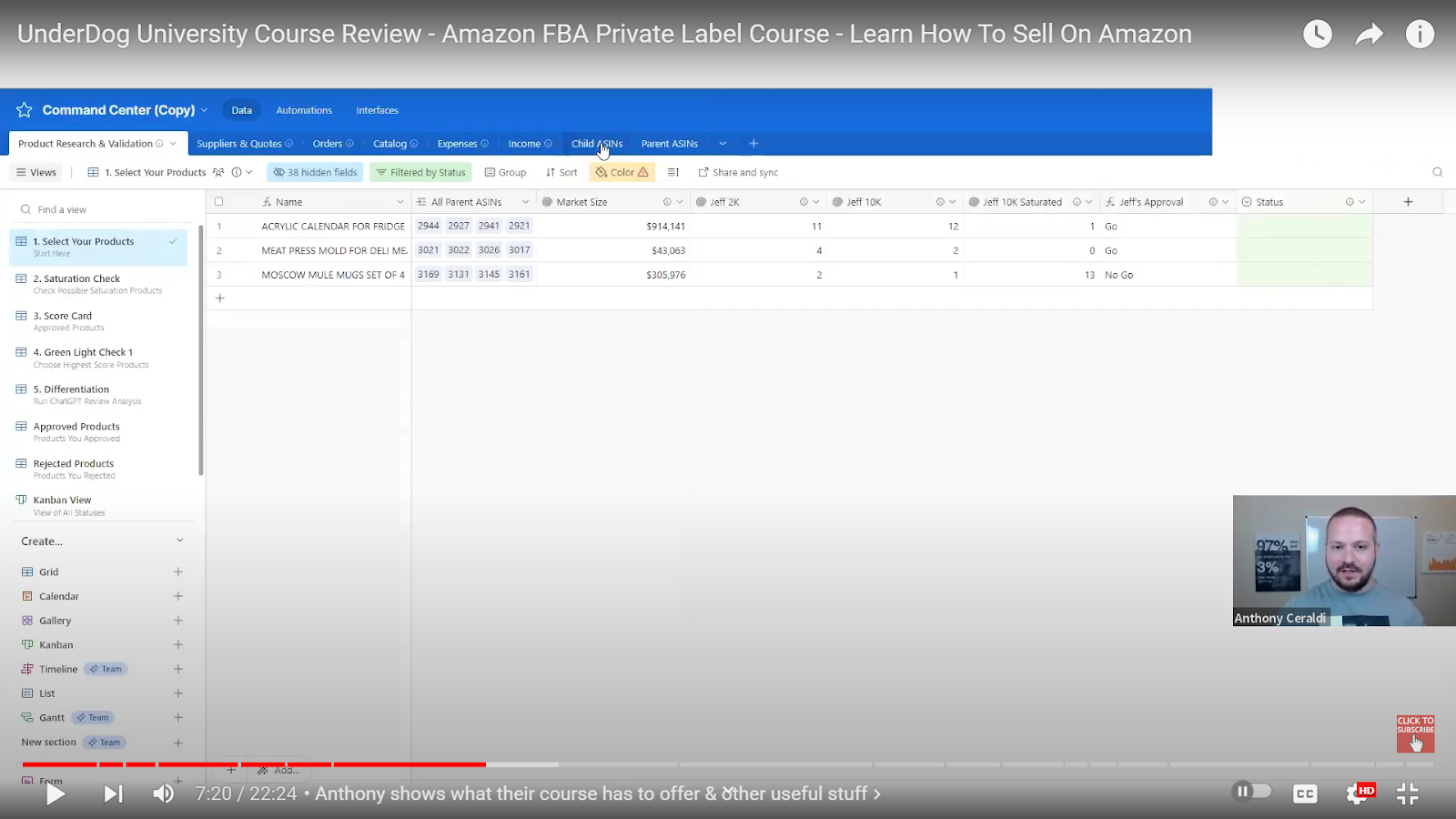Image resolution: width=1456 pixels, height=819 pixels.
Task: Add a new table with plus icon
Action: pos(753,144)
